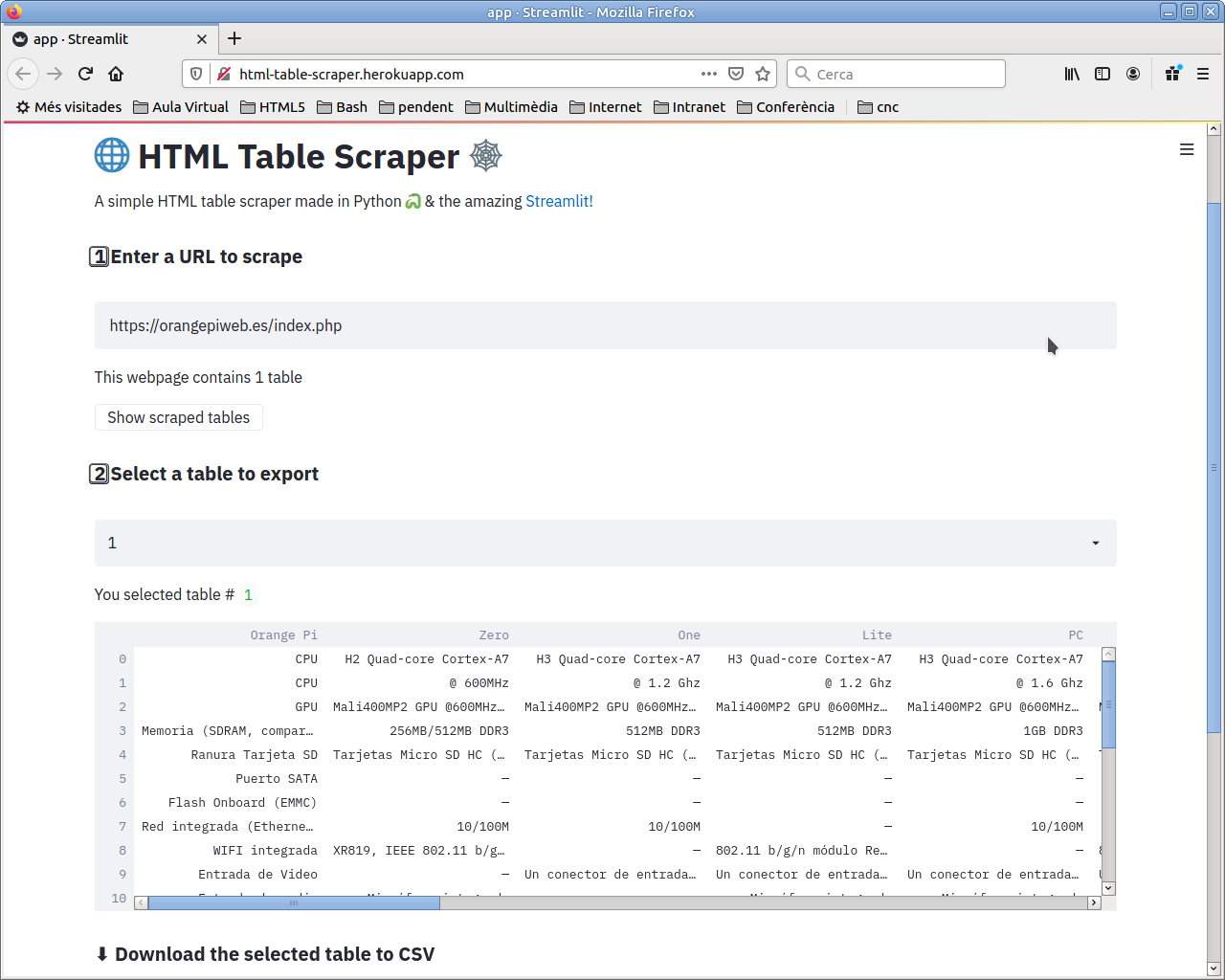
Task: Click the page scroll-down arrow
Action: coord(1214,968)
